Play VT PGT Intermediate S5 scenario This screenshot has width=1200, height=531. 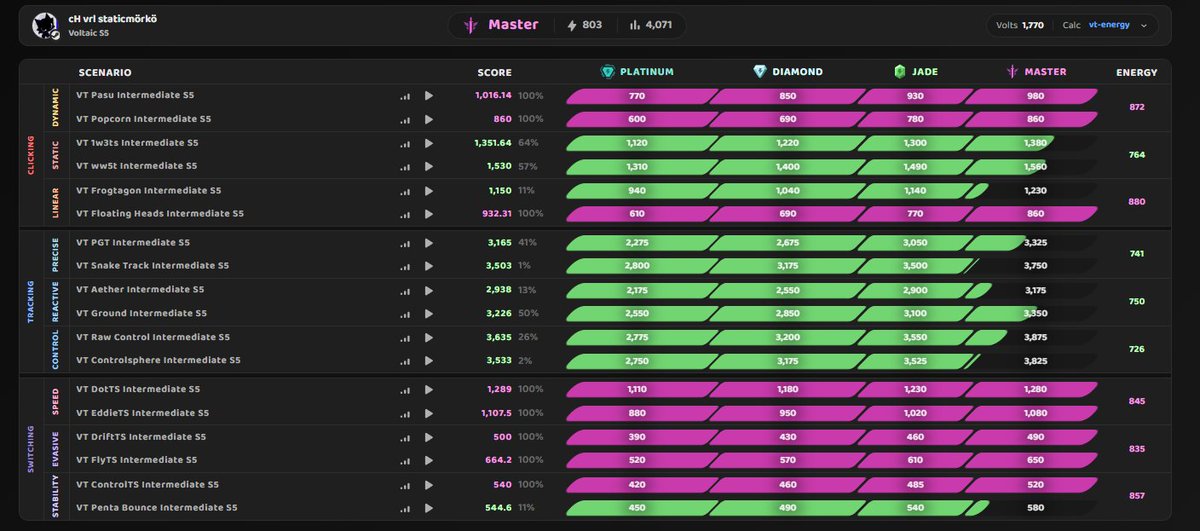[x=429, y=243]
